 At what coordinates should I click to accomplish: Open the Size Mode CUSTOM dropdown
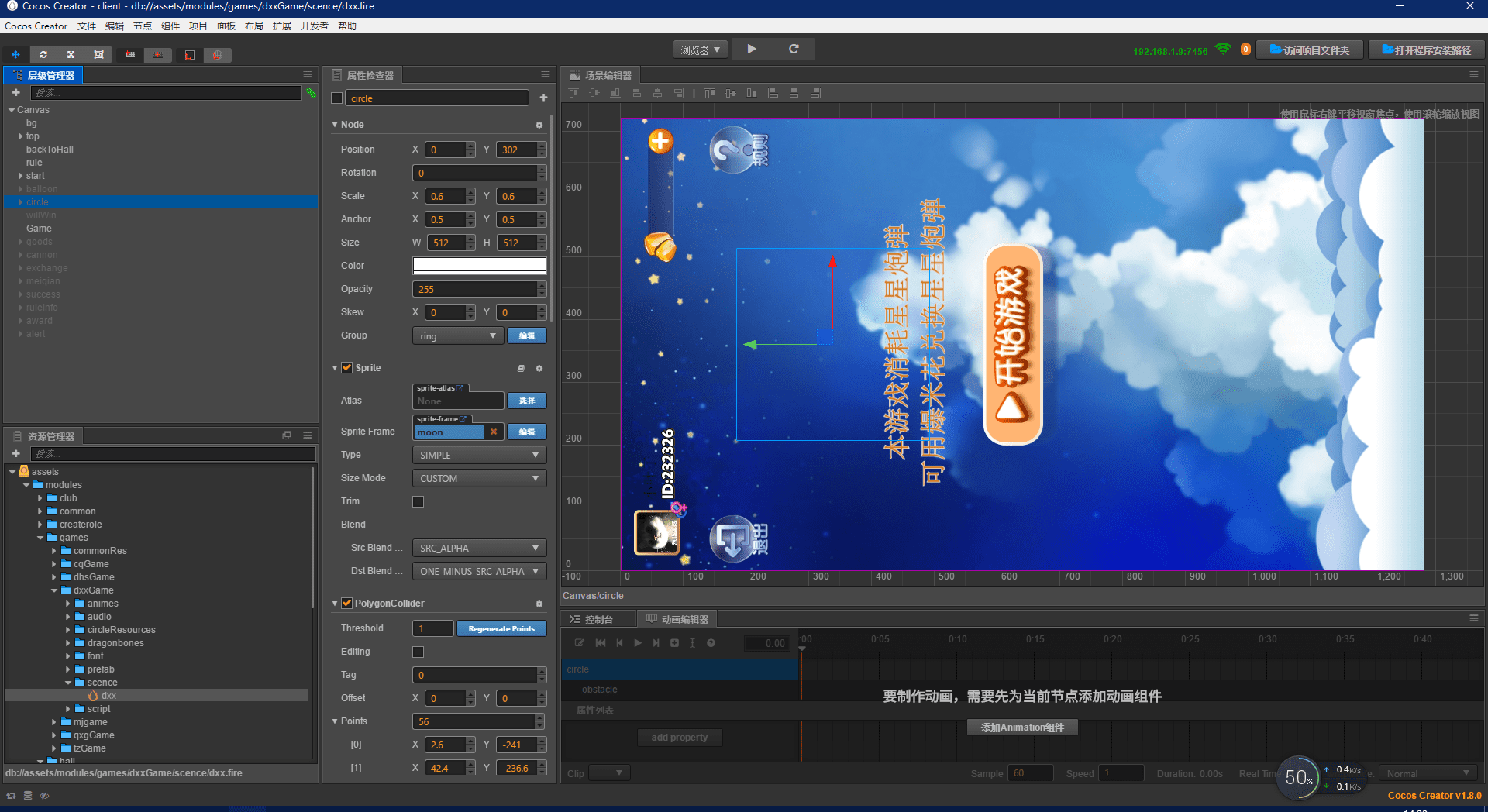[x=480, y=478]
